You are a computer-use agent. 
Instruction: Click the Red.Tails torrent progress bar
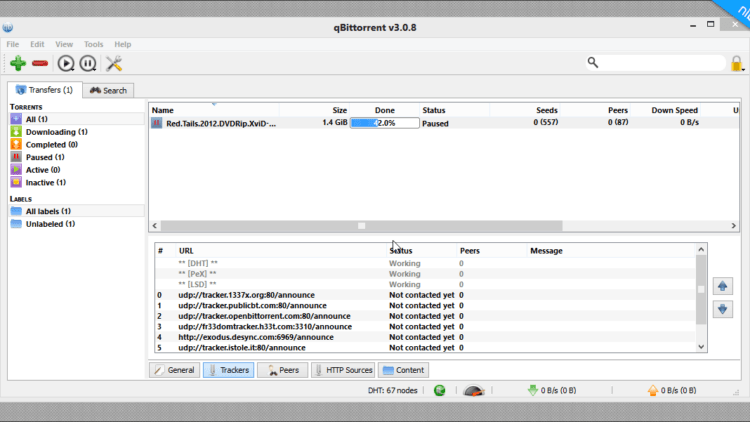pyautogui.click(x=384, y=123)
